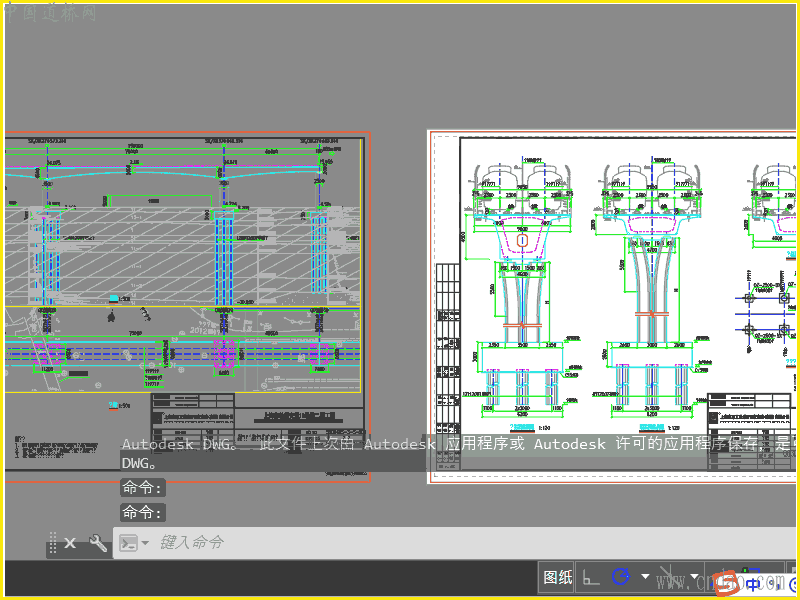Grab the command line drag handle grip
The image size is (800, 600).
pos(52,543)
